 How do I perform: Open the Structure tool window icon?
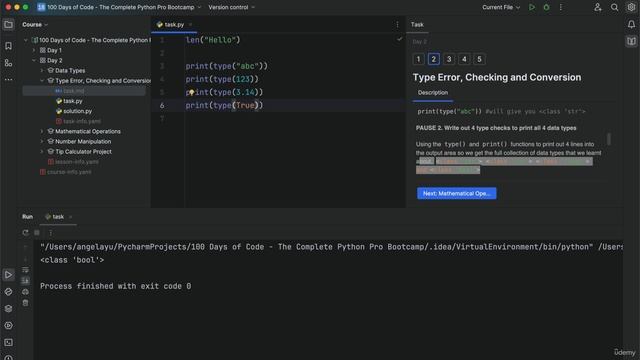click(x=8, y=63)
